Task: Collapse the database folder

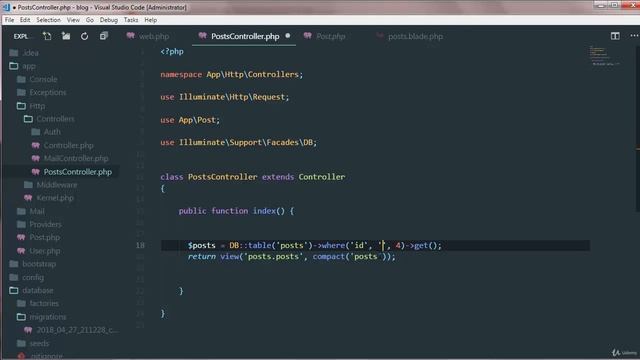Action: click(x=38, y=290)
